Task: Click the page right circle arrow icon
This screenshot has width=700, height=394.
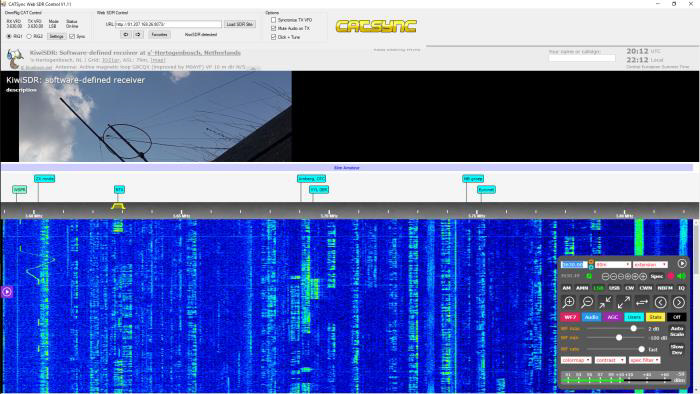Action: 679,303
